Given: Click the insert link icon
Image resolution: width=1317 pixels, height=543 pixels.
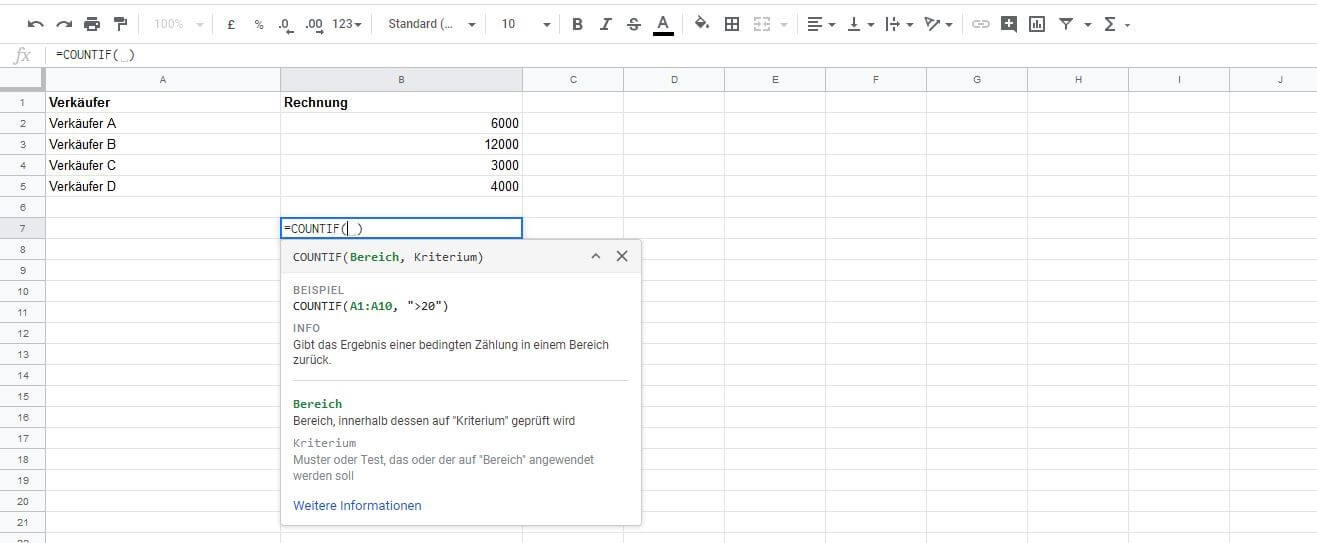Looking at the screenshot, I should click(x=981, y=24).
